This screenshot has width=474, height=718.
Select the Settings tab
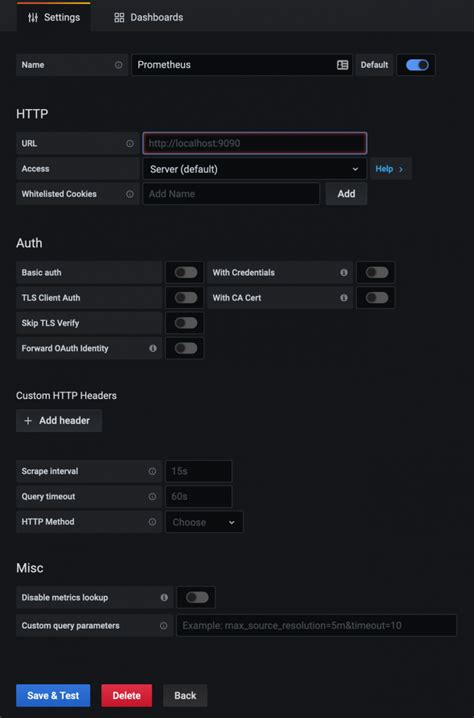[54, 17]
